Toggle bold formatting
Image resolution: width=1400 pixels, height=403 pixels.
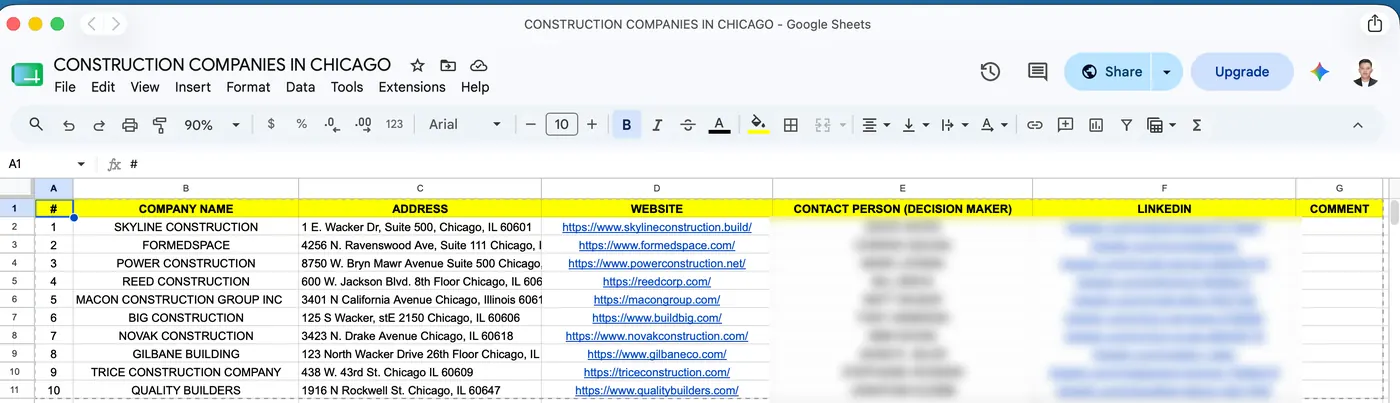[627, 125]
